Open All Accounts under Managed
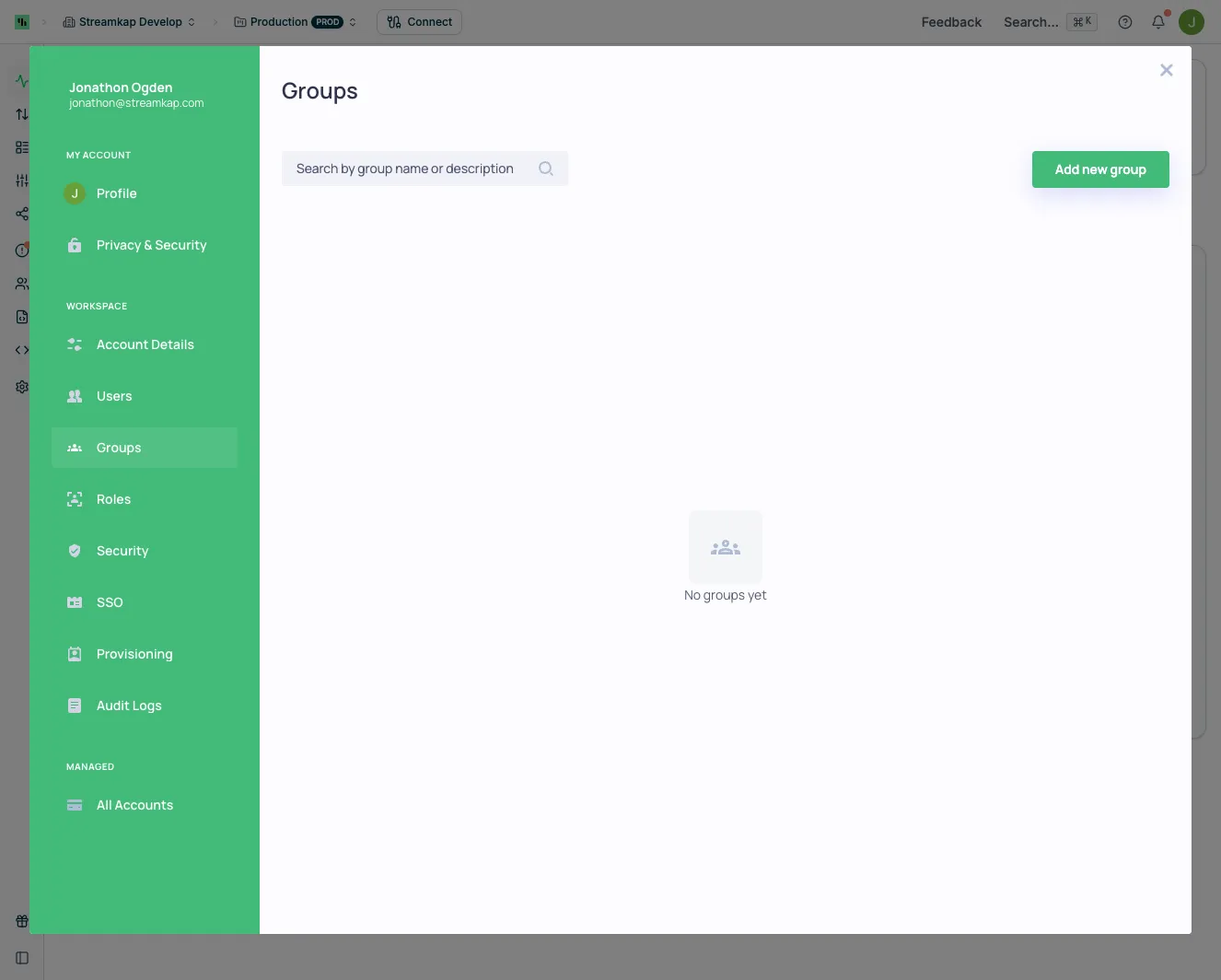 [x=145, y=805]
